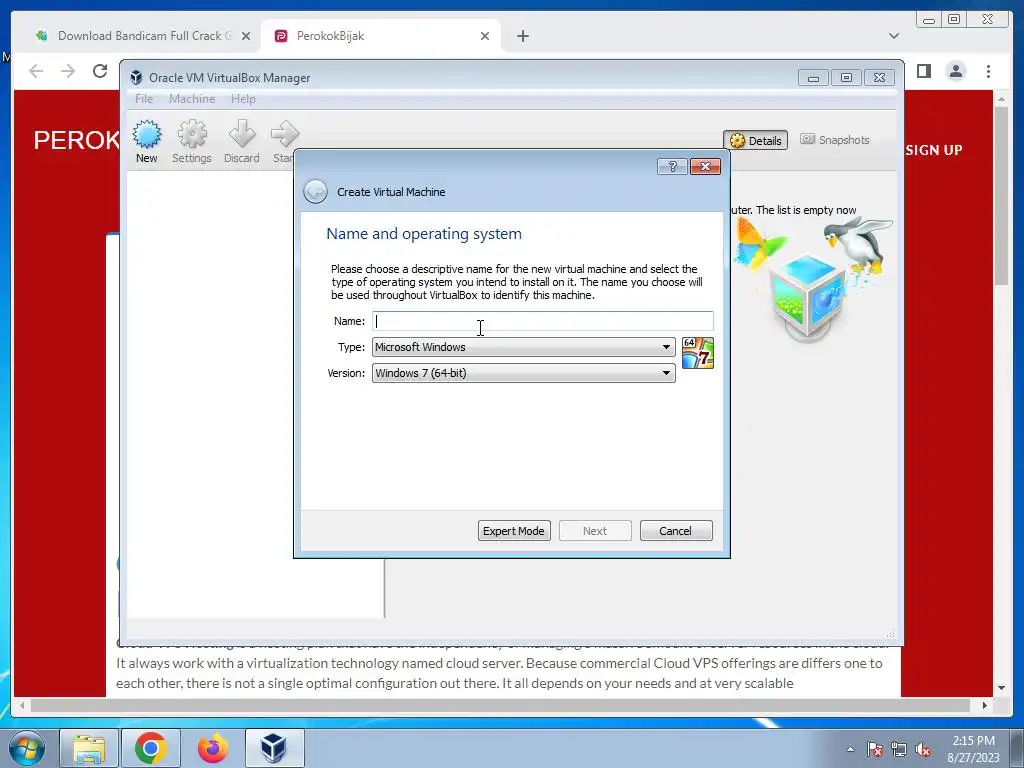Click the VirtualBox window resize grip

pyautogui.click(x=890, y=634)
